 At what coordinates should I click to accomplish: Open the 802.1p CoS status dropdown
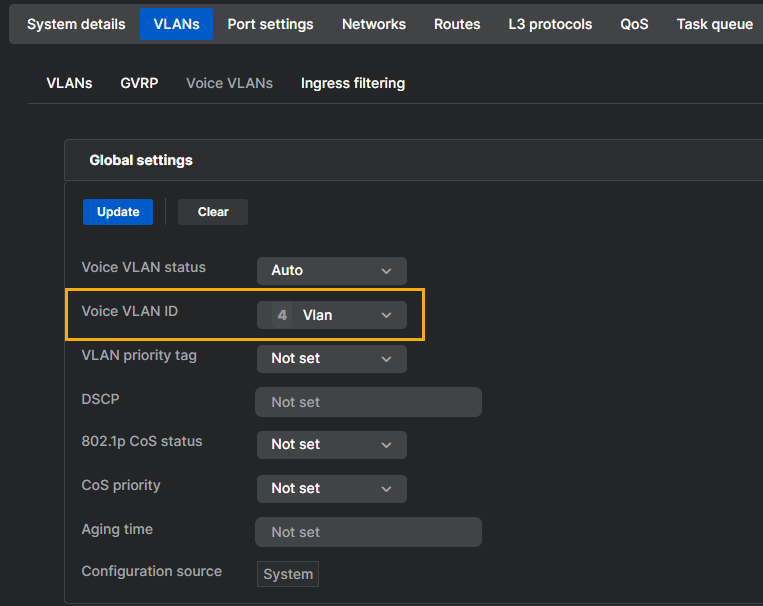pyautogui.click(x=331, y=445)
